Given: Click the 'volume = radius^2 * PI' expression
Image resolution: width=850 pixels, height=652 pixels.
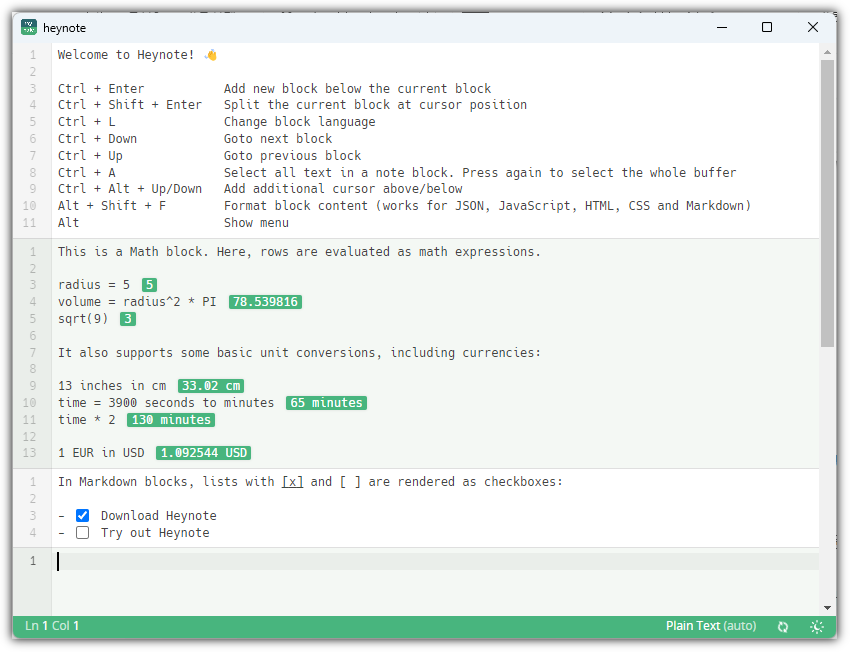Looking at the screenshot, I should (137, 302).
